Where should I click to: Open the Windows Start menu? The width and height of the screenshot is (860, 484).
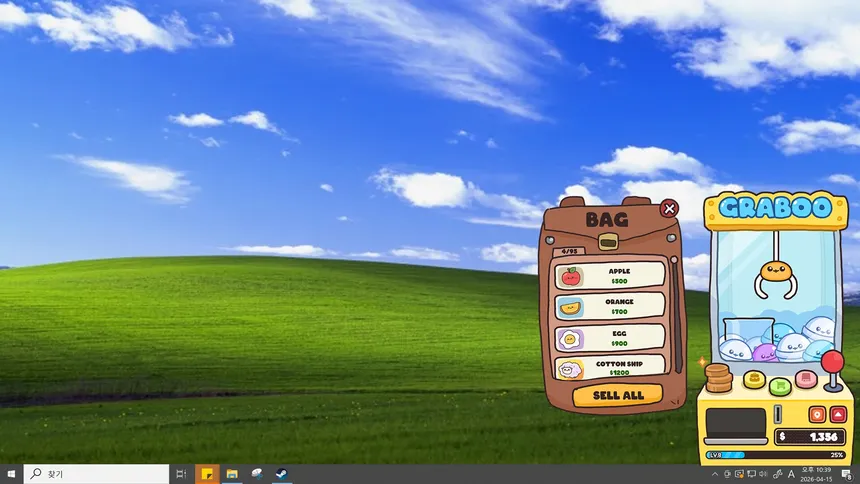[11, 474]
